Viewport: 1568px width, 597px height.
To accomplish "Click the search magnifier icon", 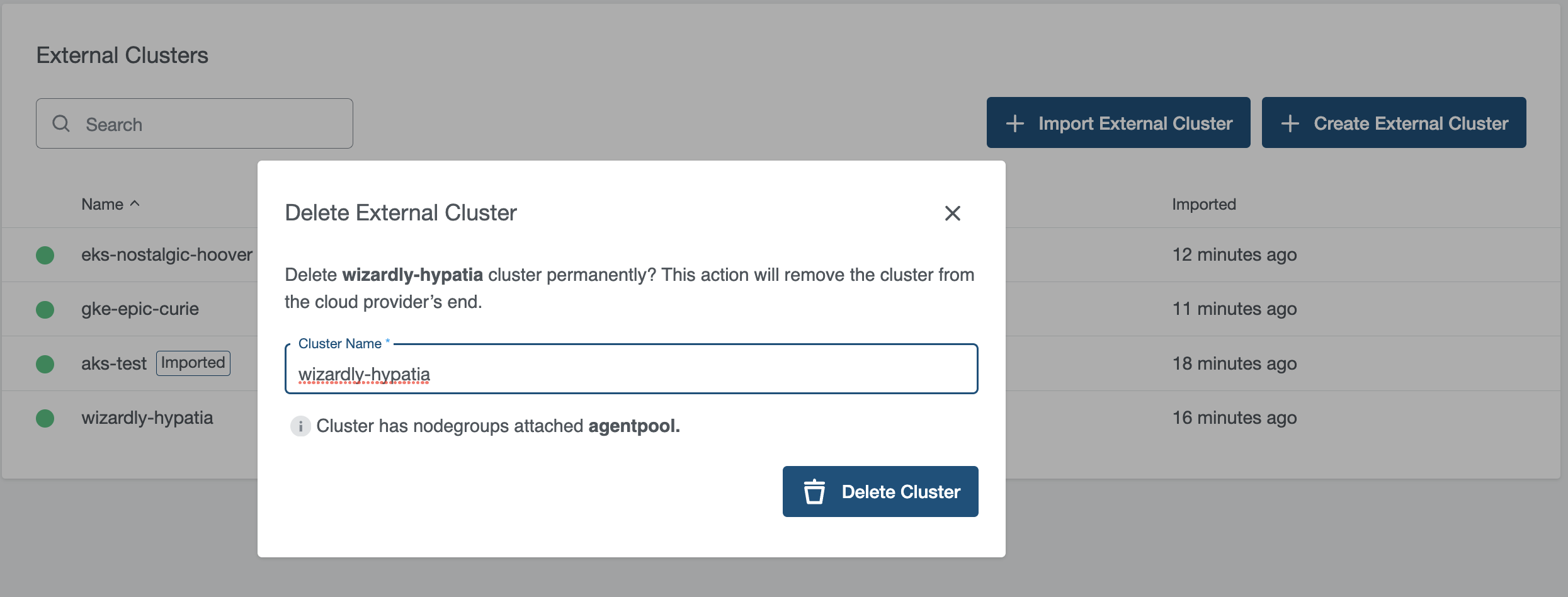I will [x=61, y=123].
